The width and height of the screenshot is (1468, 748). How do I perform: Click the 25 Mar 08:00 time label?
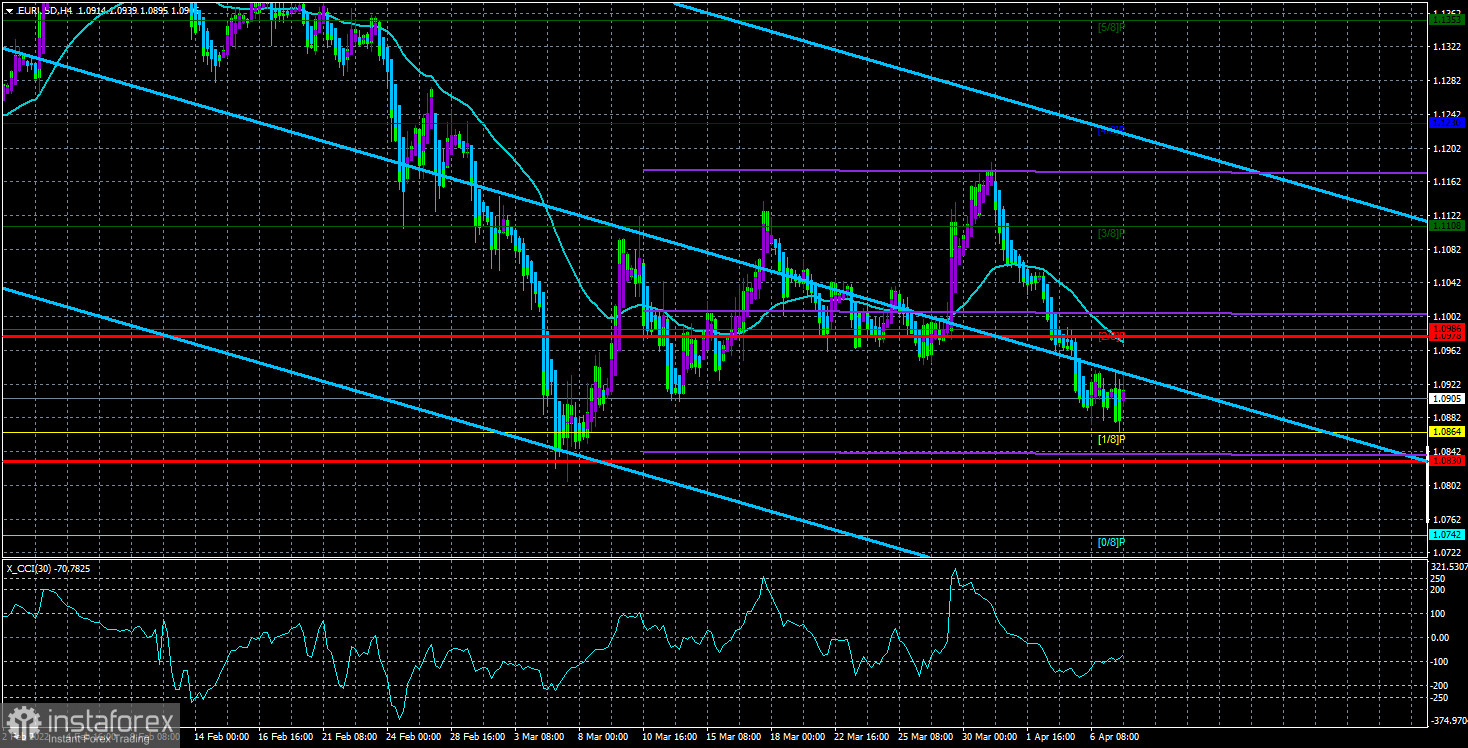coord(925,737)
